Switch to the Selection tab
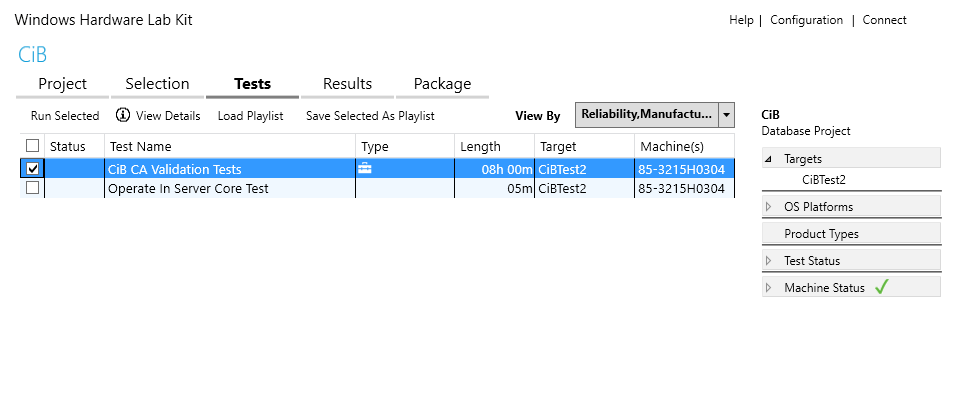The image size is (962, 418). pyautogui.click(x=157, y=84)
